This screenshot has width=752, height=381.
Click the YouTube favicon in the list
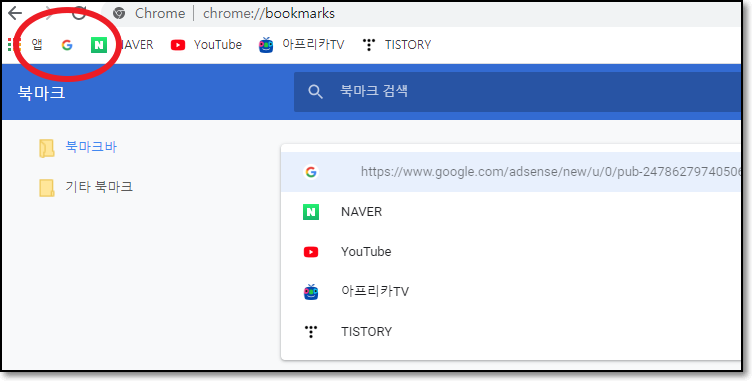click(311, 252)
